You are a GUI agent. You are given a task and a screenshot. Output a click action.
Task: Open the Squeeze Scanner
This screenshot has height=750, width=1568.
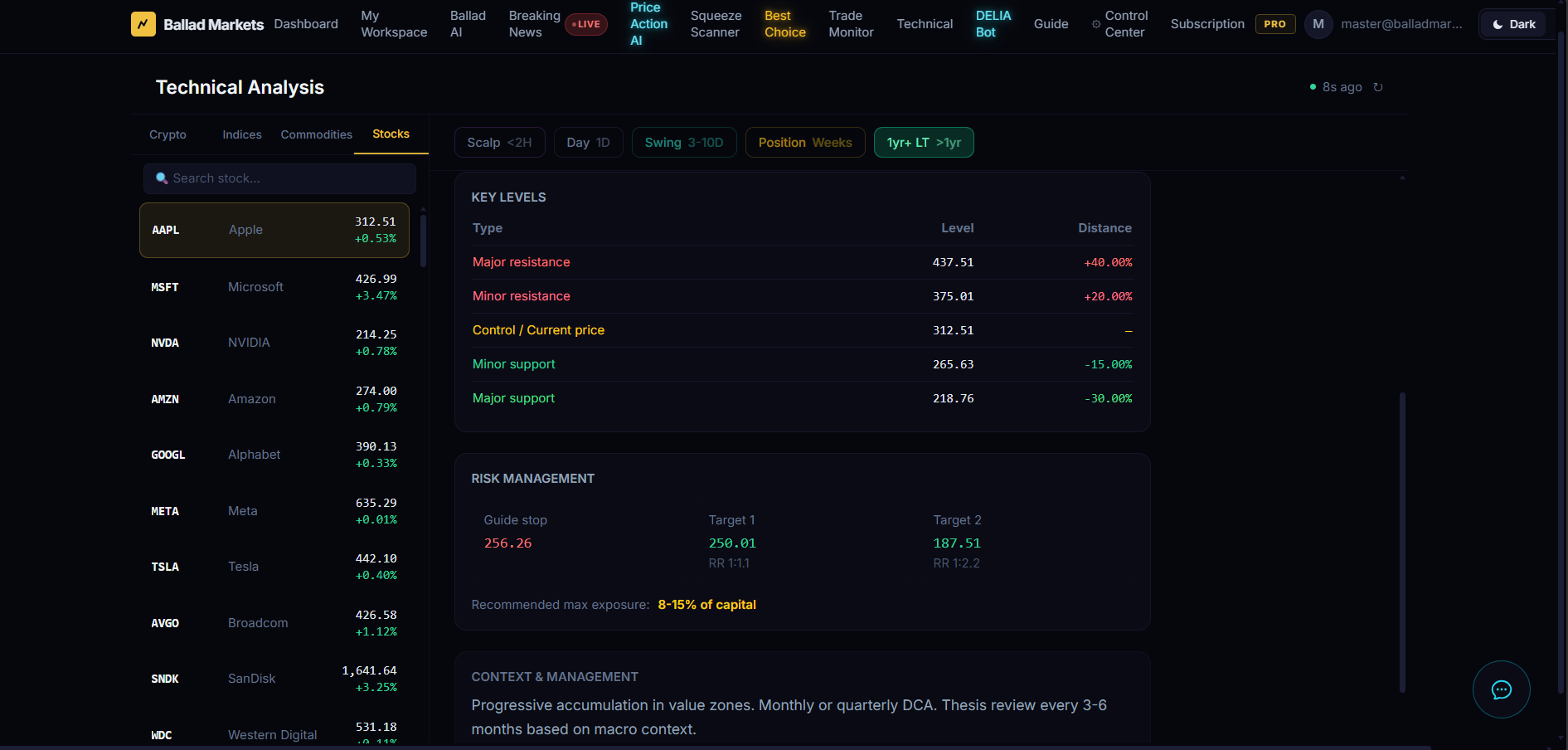[716, 24]
